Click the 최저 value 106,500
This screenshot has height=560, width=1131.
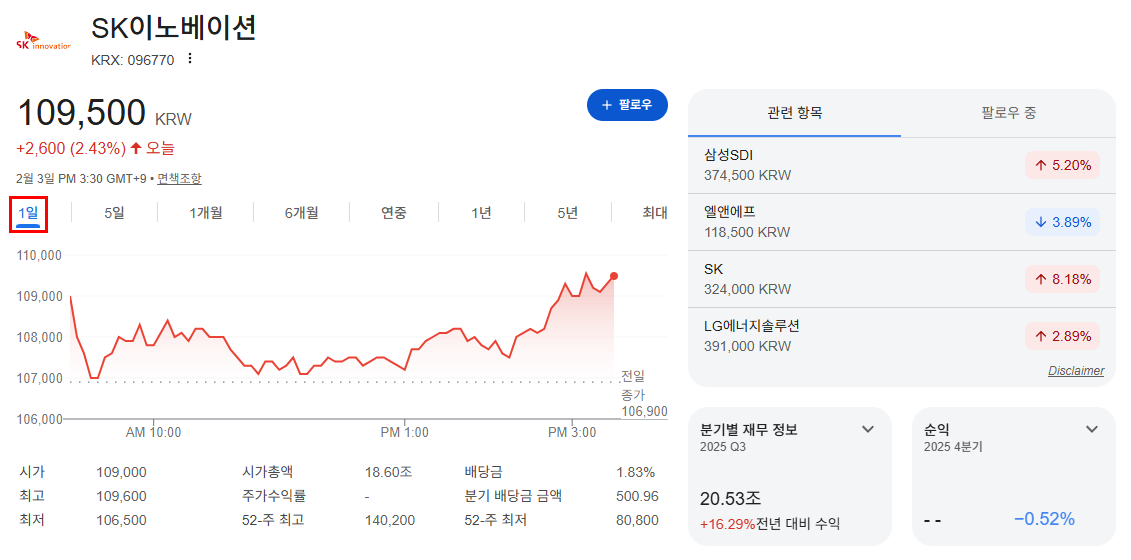tap(121, 520)
